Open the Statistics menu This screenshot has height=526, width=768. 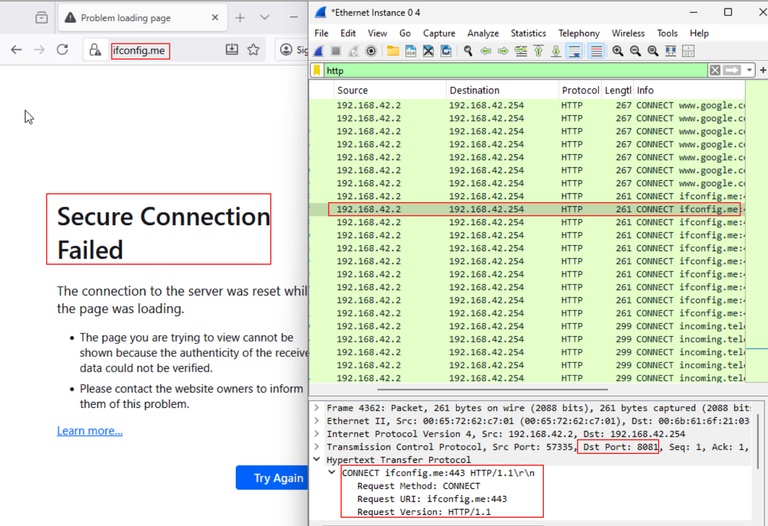(528, 33)
